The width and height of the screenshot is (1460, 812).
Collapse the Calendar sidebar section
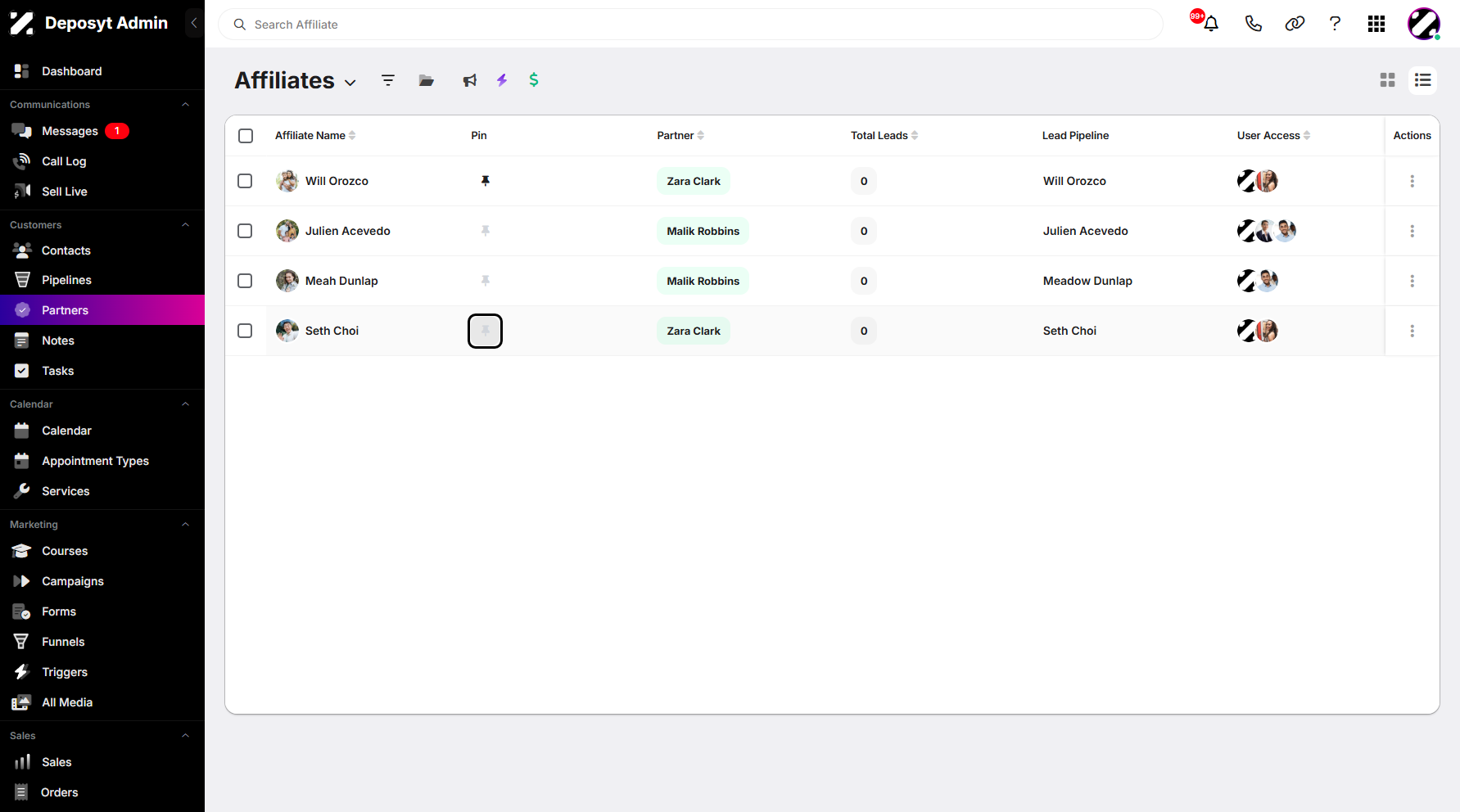click(x=185, y=404)
